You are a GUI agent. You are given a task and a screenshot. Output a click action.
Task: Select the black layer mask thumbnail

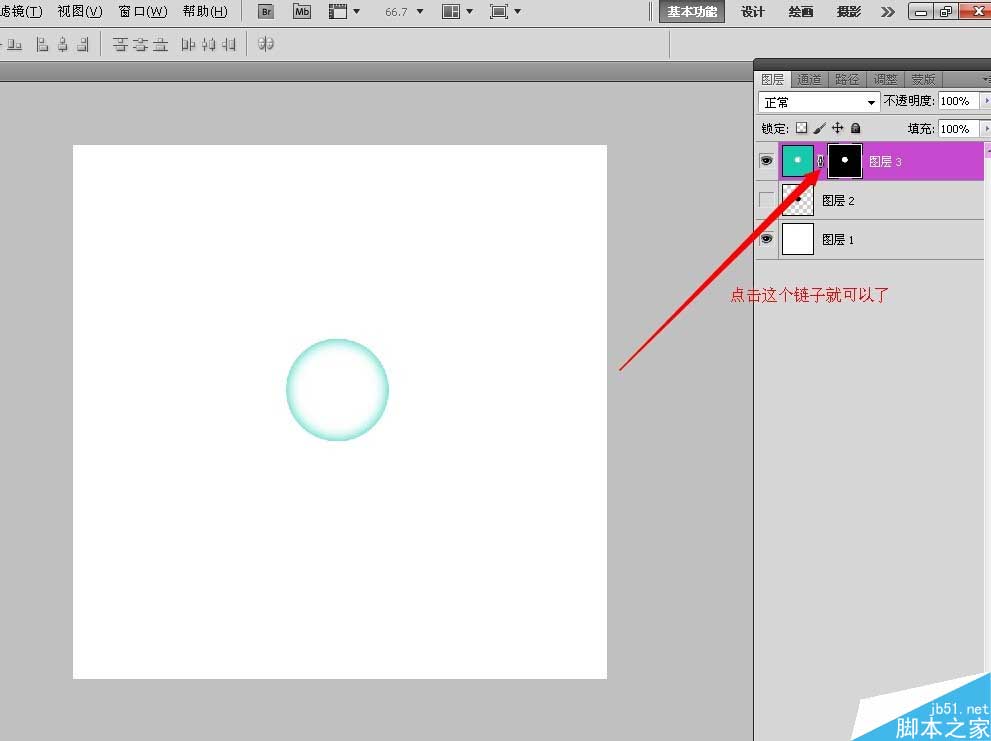coord(845,161)
